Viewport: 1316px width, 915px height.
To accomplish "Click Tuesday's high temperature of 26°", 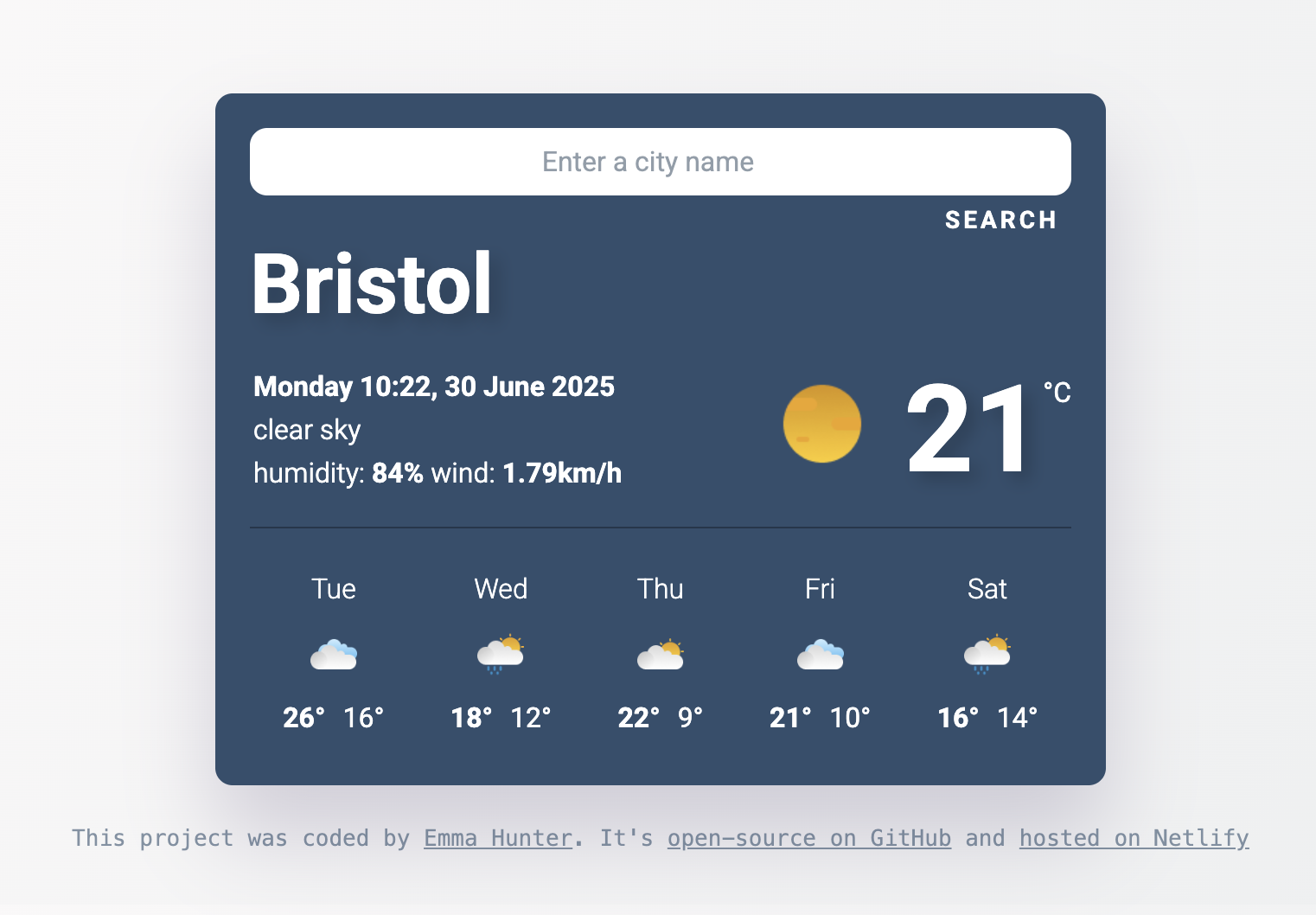I will (303, 717).
